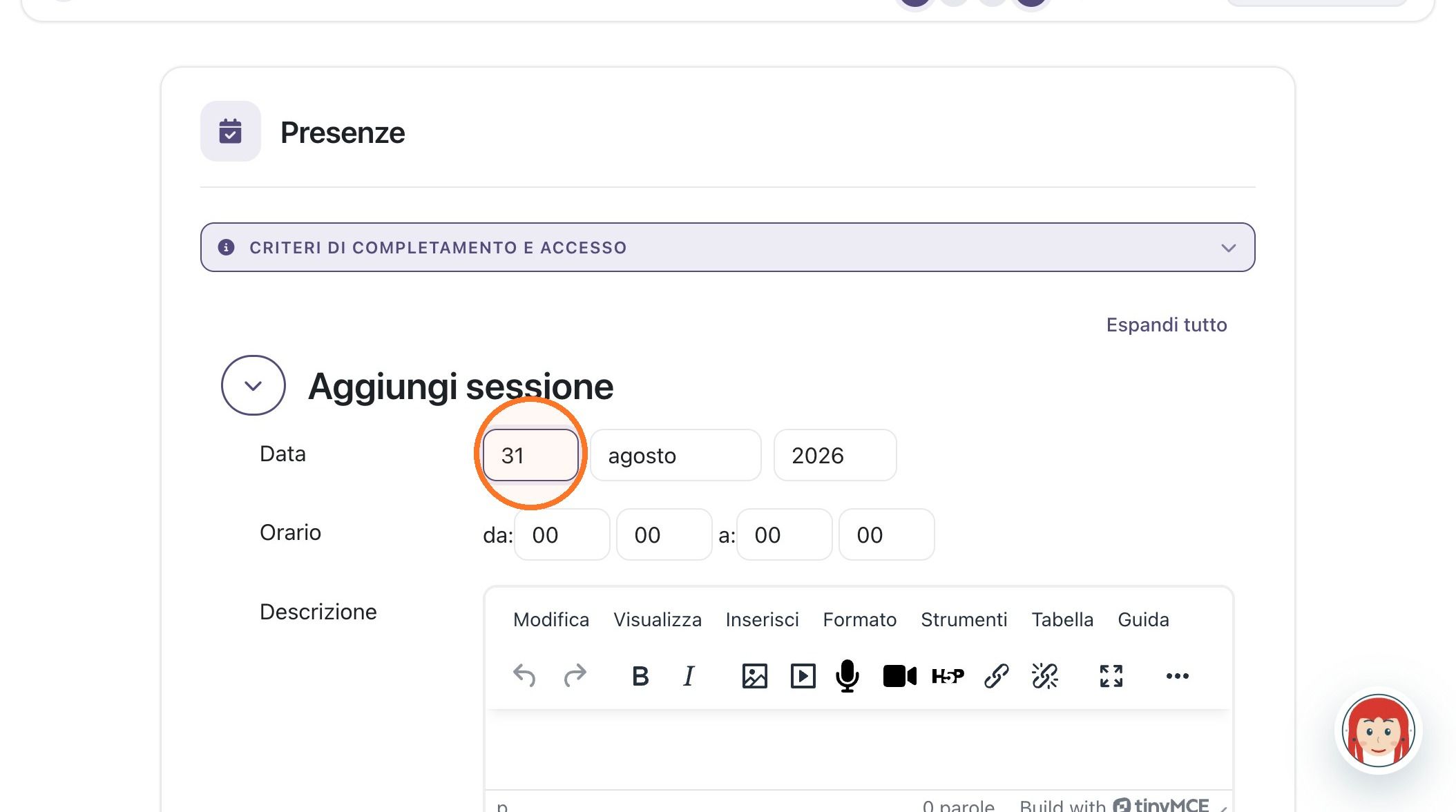
Task: Toggle bold formatting in editor
Action: tap(640, 675)
